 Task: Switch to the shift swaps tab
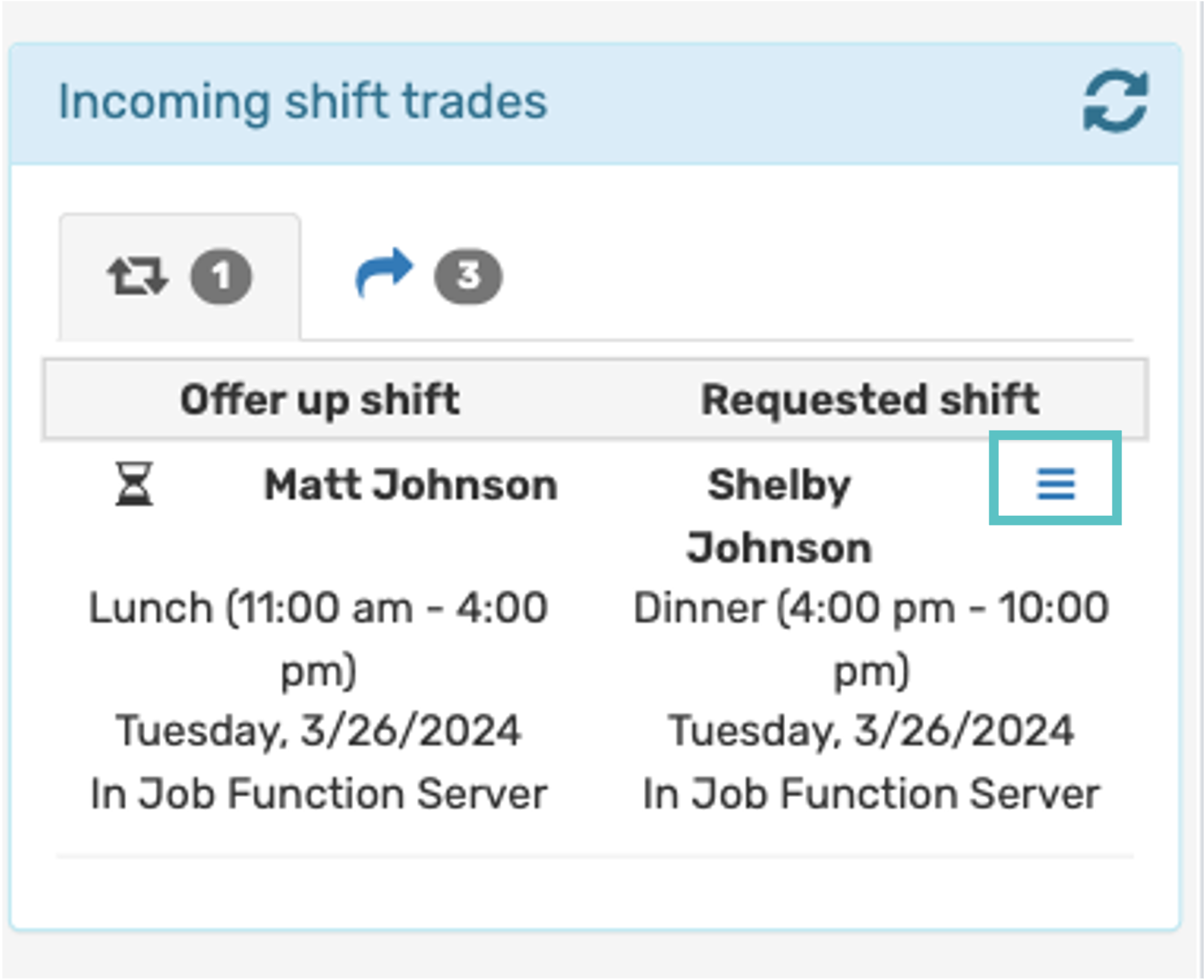pos(180,277)
